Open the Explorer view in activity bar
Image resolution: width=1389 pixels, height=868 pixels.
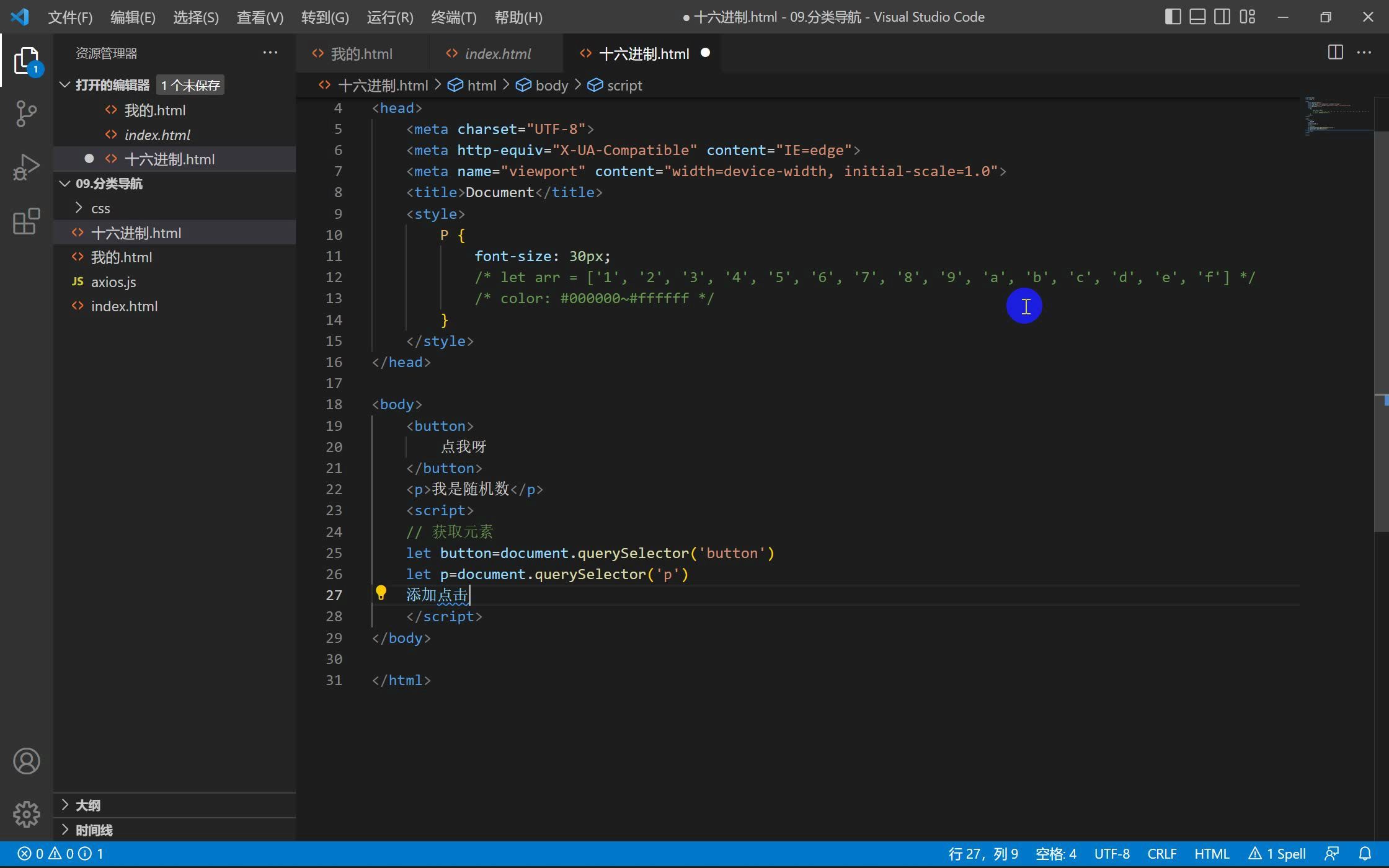pyautogui.click(x=26, y=61)
